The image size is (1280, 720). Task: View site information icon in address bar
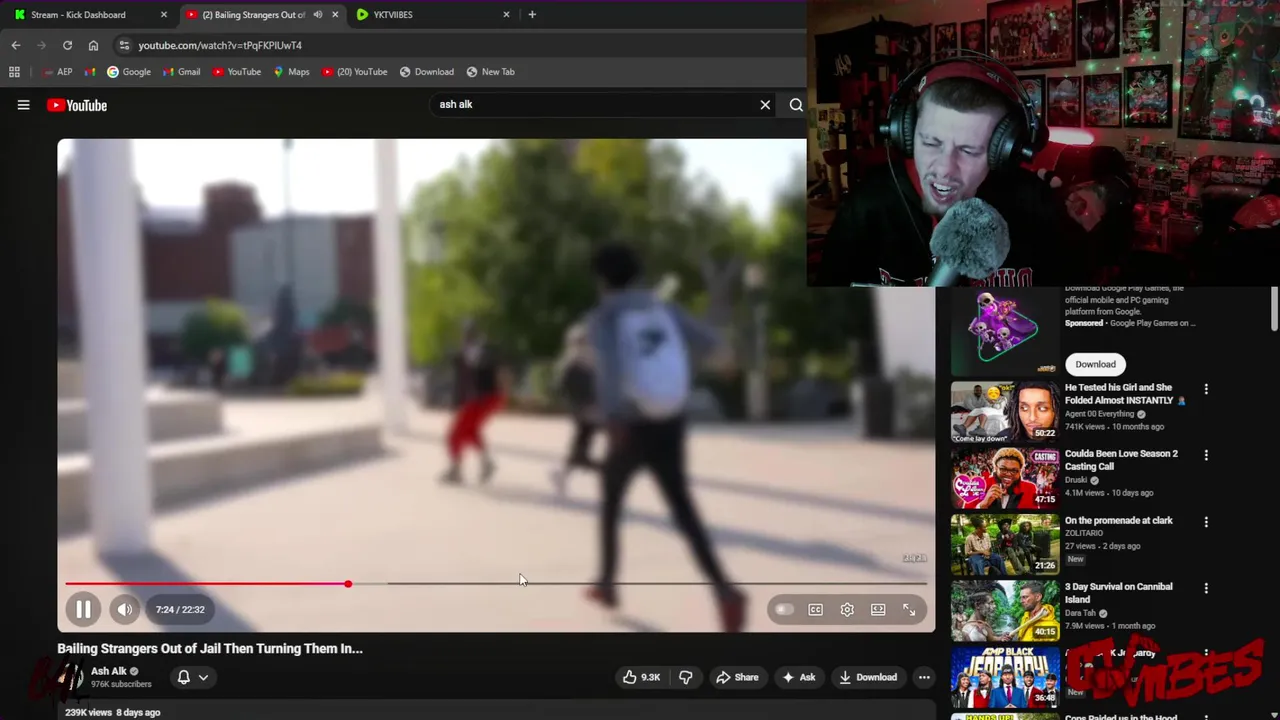(x=123, y=45)
